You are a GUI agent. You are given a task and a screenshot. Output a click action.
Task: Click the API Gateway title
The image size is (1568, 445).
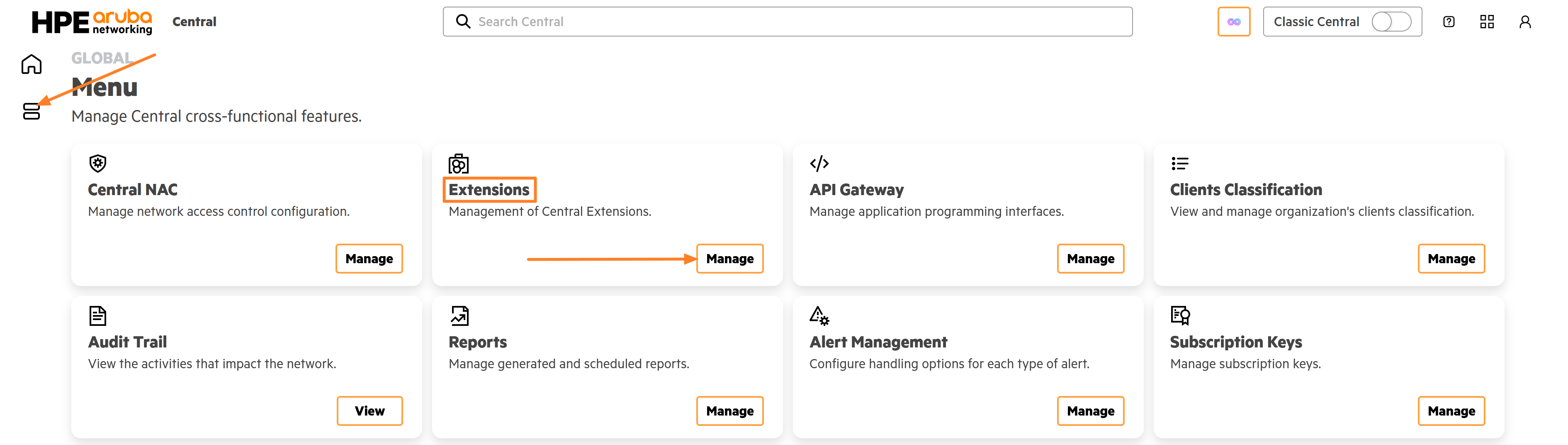[x=856, y=190]
